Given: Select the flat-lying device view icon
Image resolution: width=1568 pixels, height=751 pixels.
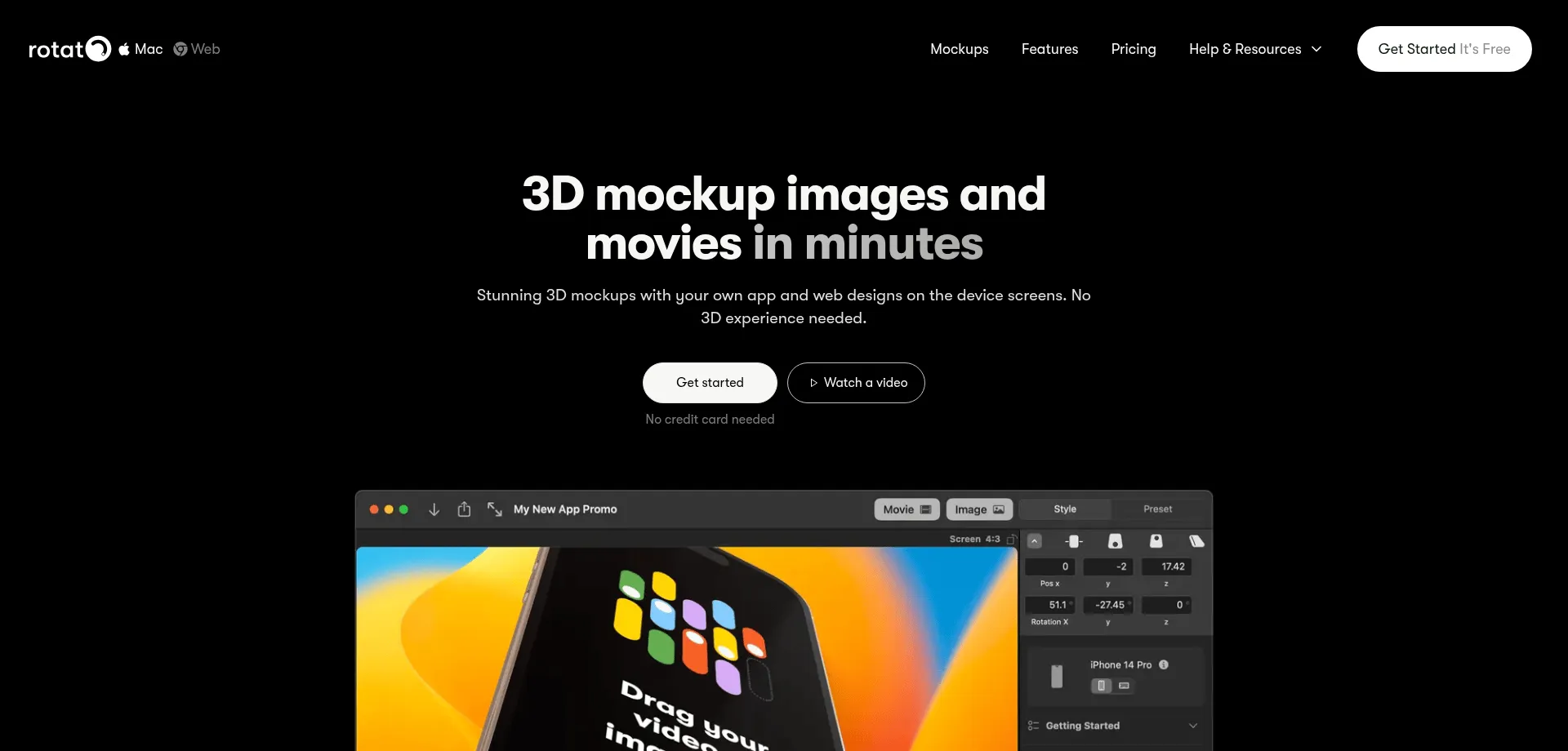Looking at the screenshot, I should tap(1196, 541).
